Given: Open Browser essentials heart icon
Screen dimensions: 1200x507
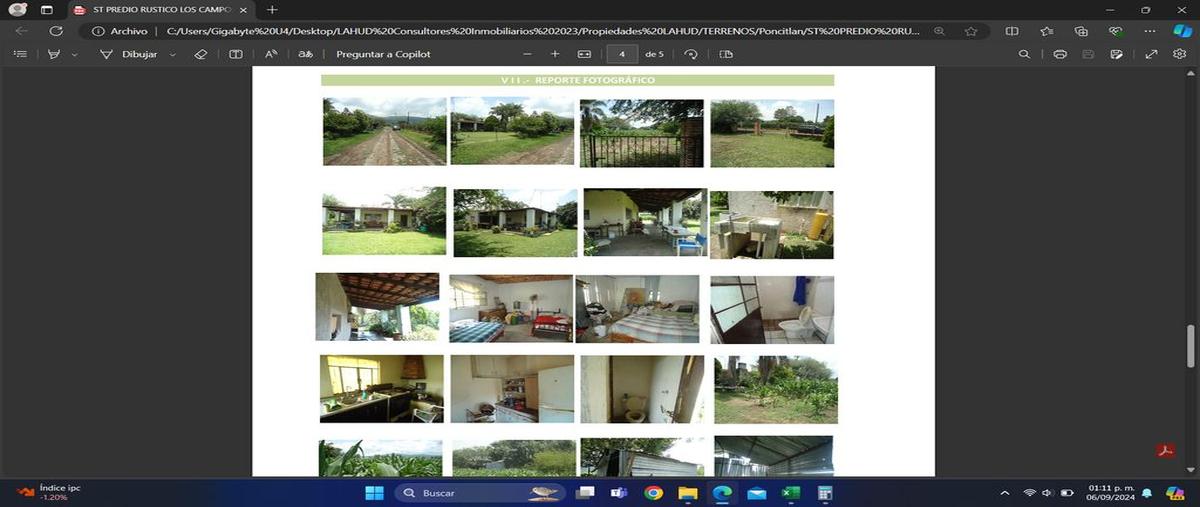Looking at the screenshot, I should coord(1115,31).
